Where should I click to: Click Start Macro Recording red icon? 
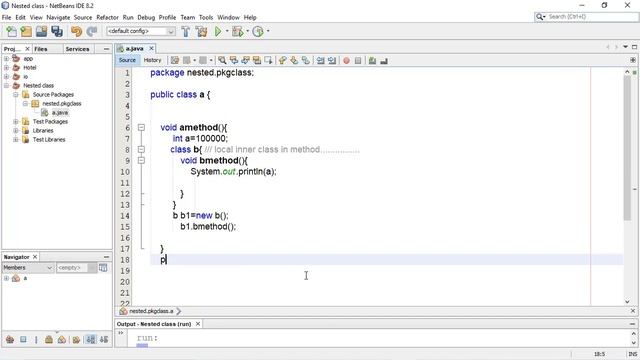(346, 61)
